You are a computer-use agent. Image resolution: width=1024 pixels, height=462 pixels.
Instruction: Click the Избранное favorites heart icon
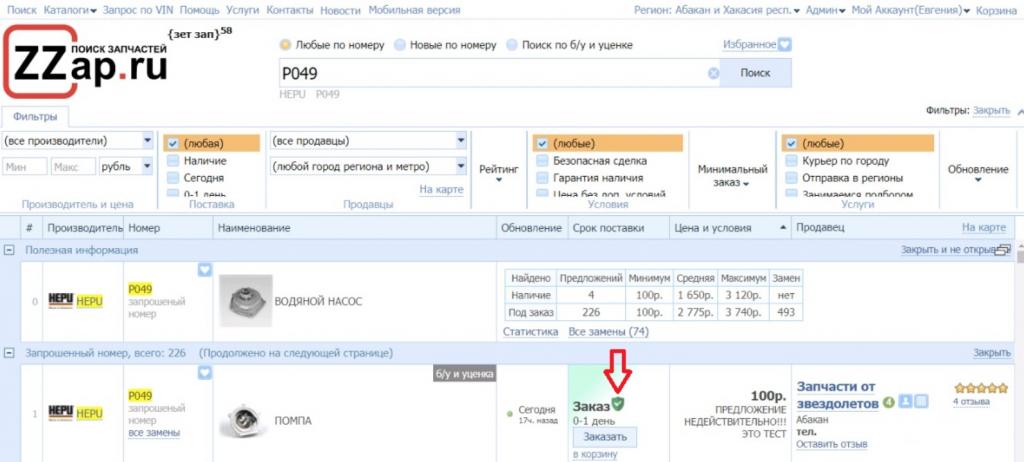point(785,45)
